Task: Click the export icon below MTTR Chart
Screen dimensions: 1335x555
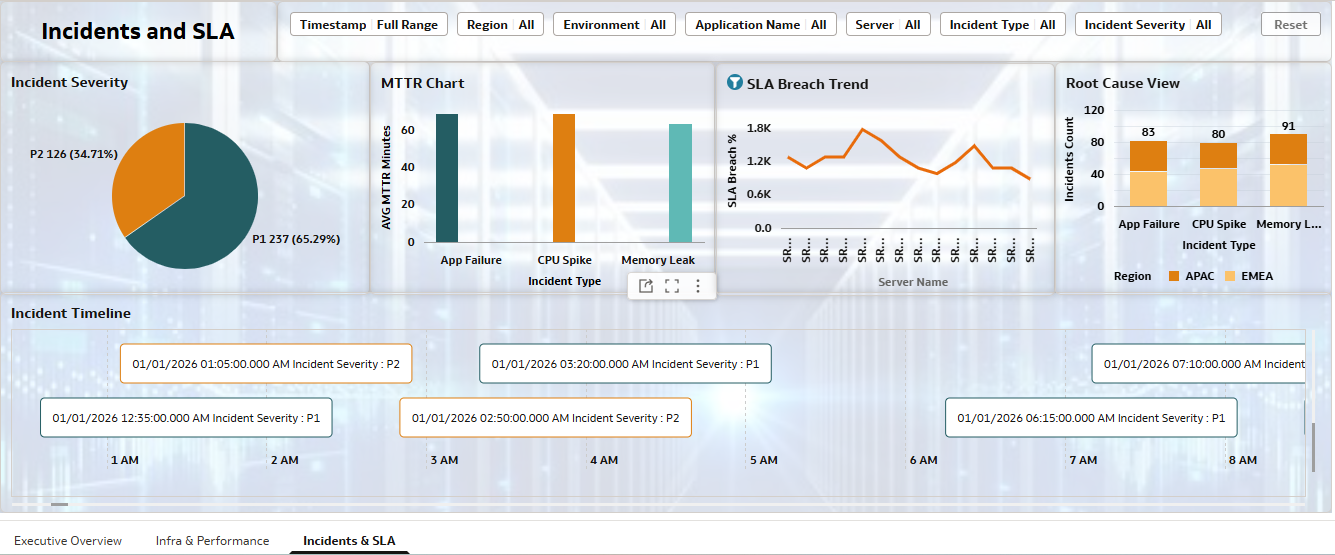Action: pyautogui.click(x=646, y=286)
